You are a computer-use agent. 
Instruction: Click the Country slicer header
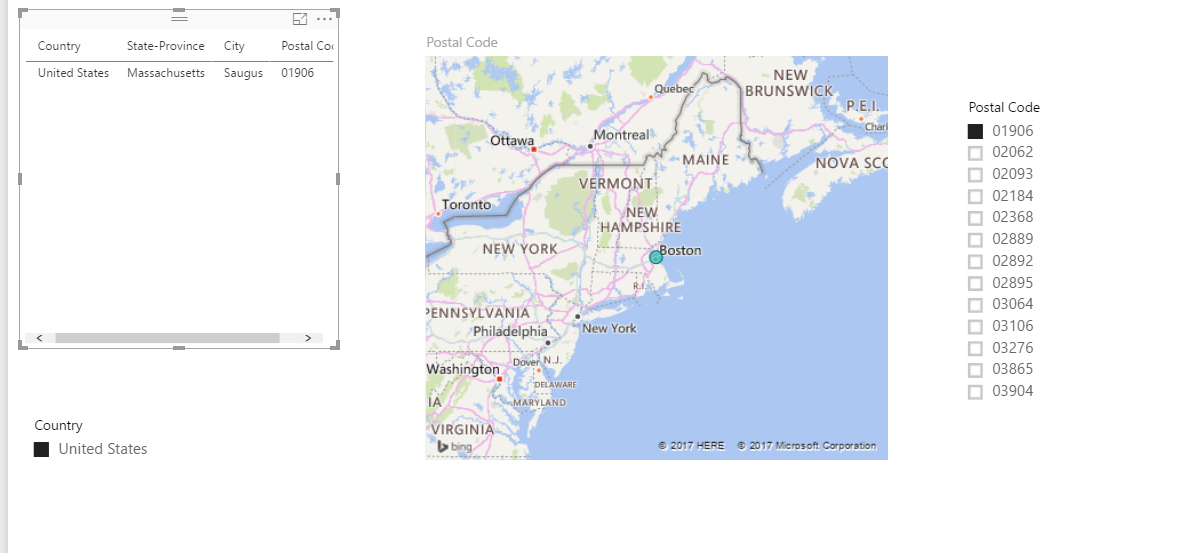(x=58, y=425)
